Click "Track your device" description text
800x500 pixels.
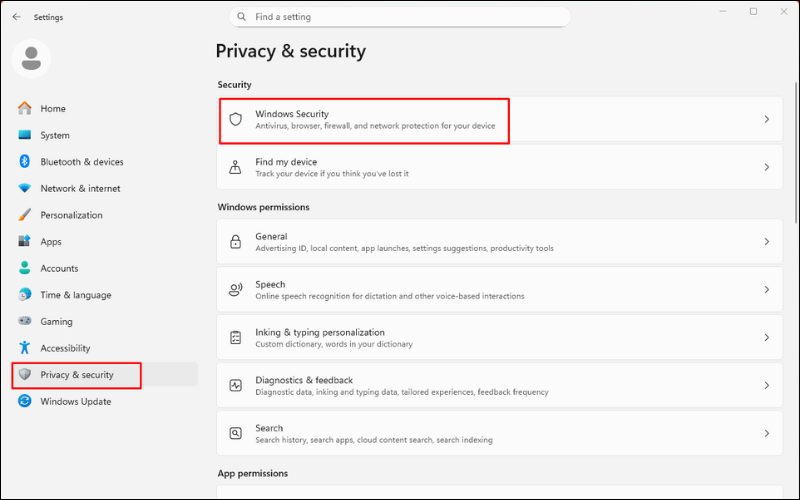pyautogui.click(x=332, y=173)
